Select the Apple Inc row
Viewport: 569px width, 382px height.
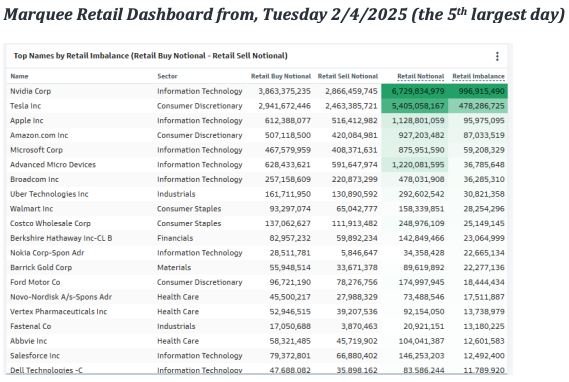257,120
